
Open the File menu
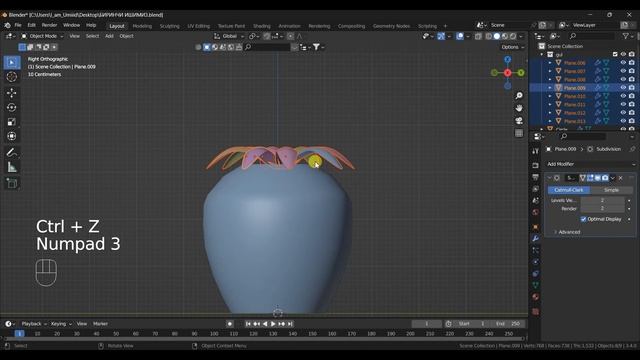18,25
